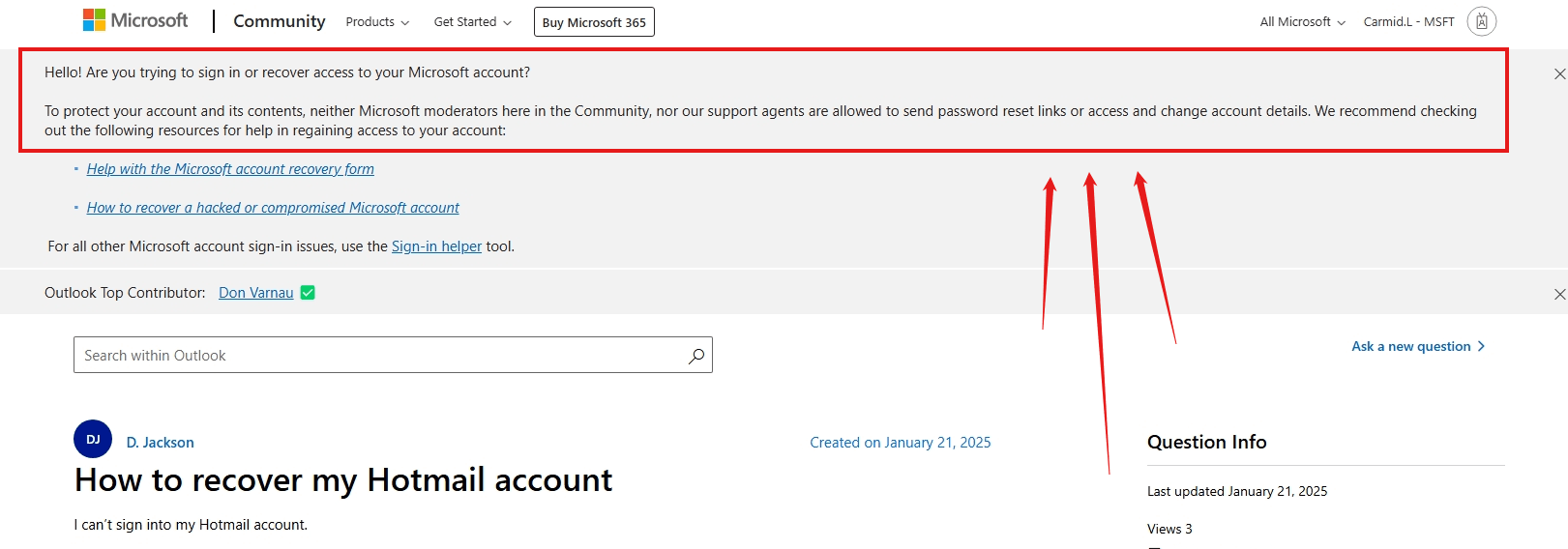Screen dimensions: 1568x549
Task: Click arrow next to Ask a new question
Action: [1481, 346]
